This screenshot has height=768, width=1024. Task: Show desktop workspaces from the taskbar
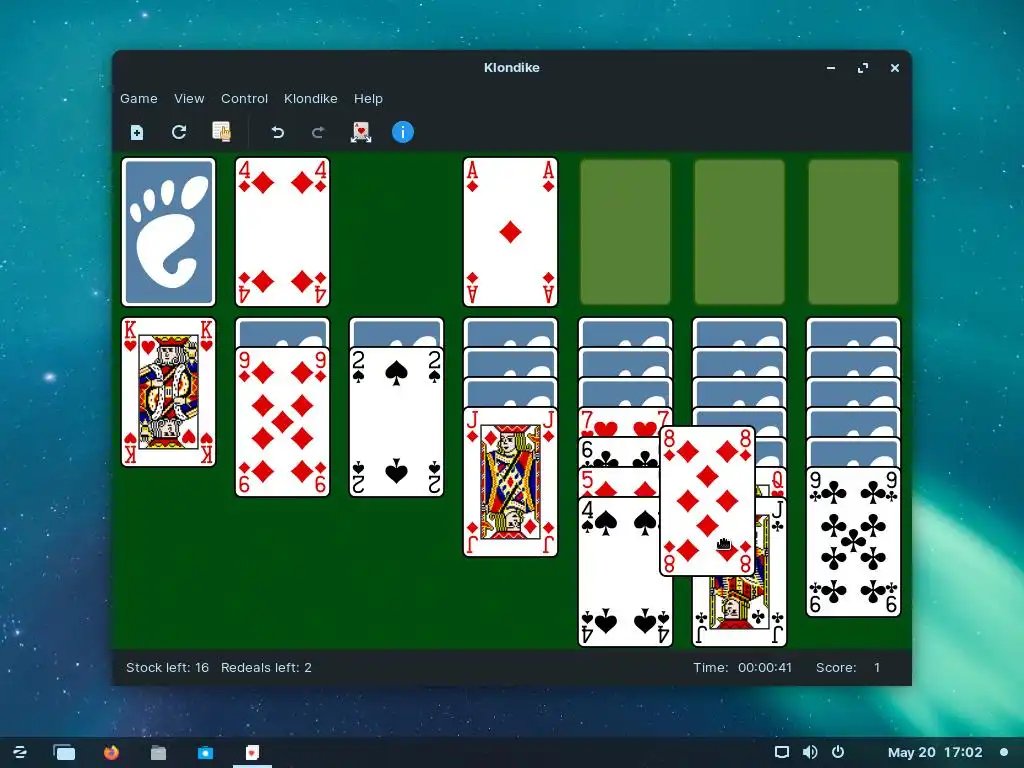coord(64,752)
